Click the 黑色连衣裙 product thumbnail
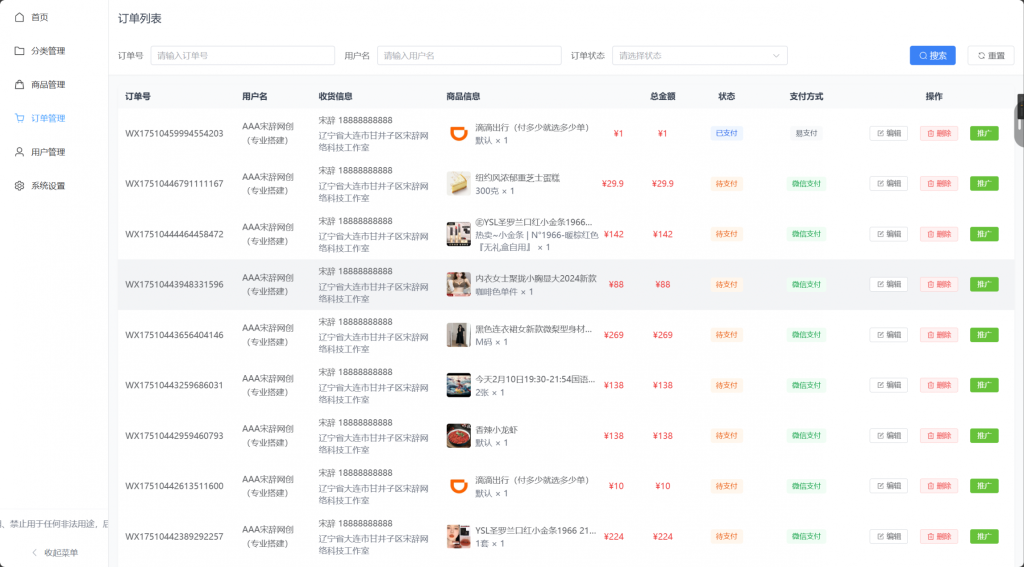 coord(458,334)
